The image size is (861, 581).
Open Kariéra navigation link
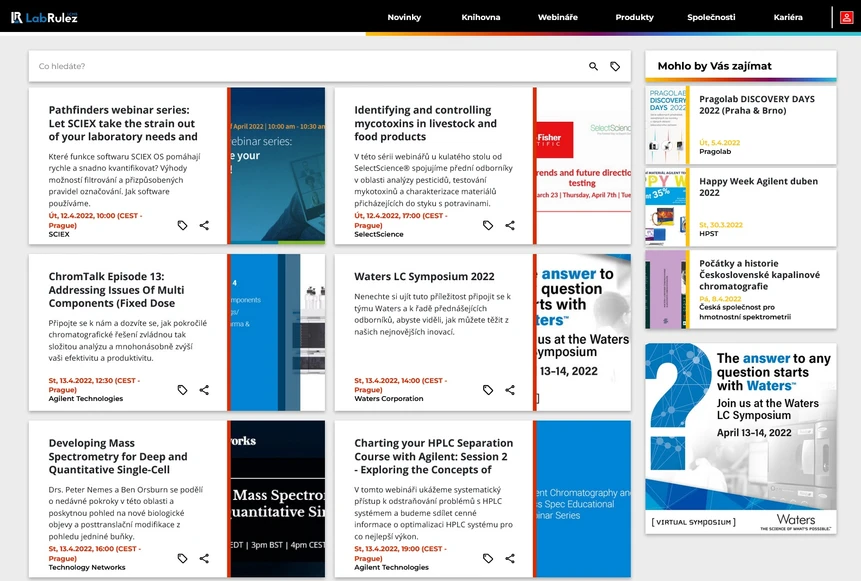788,17
